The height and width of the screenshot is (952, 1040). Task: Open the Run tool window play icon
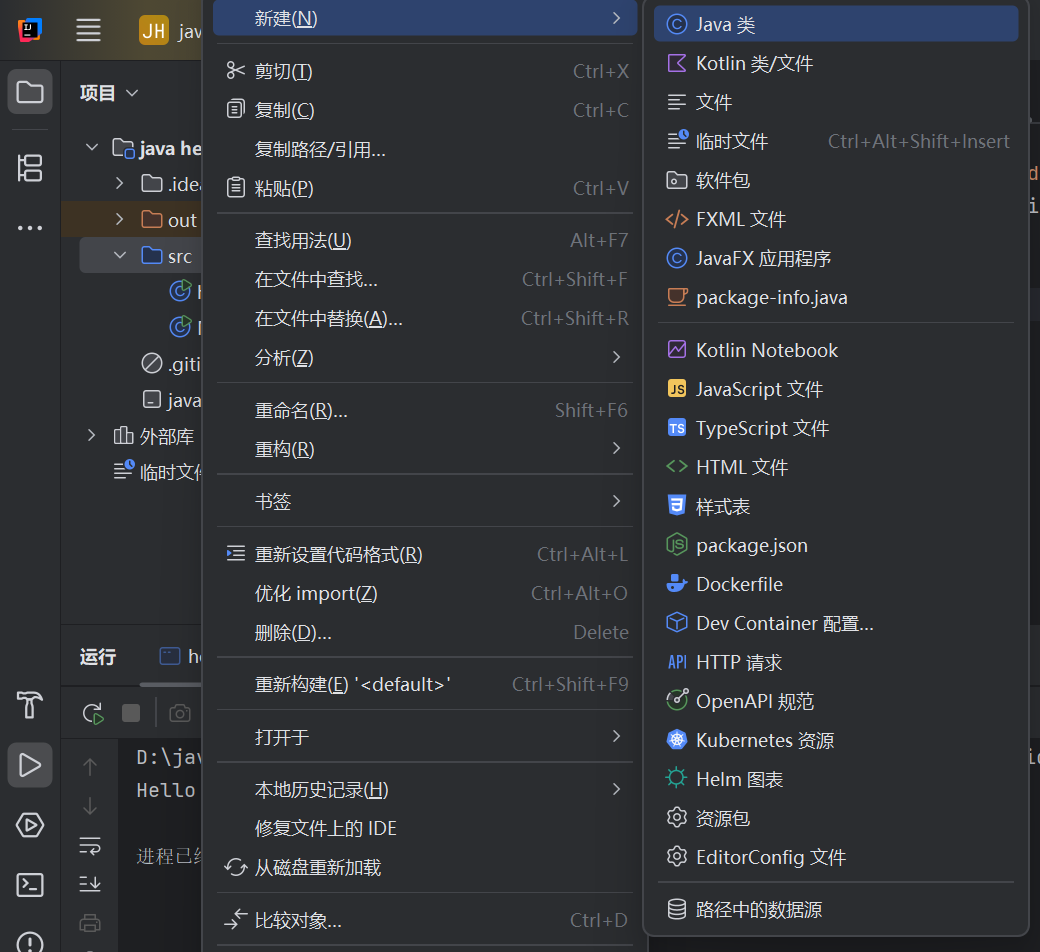coord(30,765)
